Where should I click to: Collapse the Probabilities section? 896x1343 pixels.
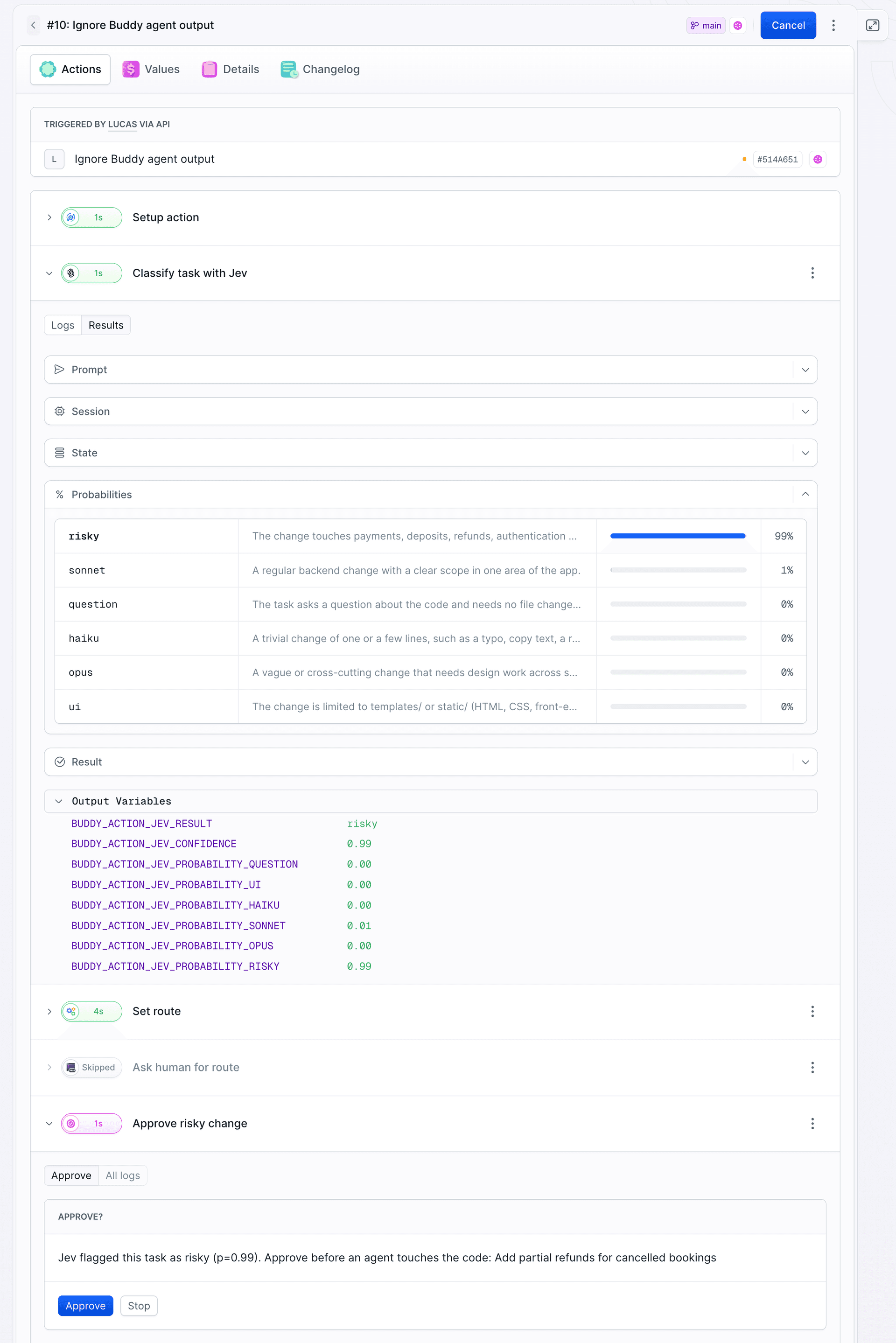point(805,495)
